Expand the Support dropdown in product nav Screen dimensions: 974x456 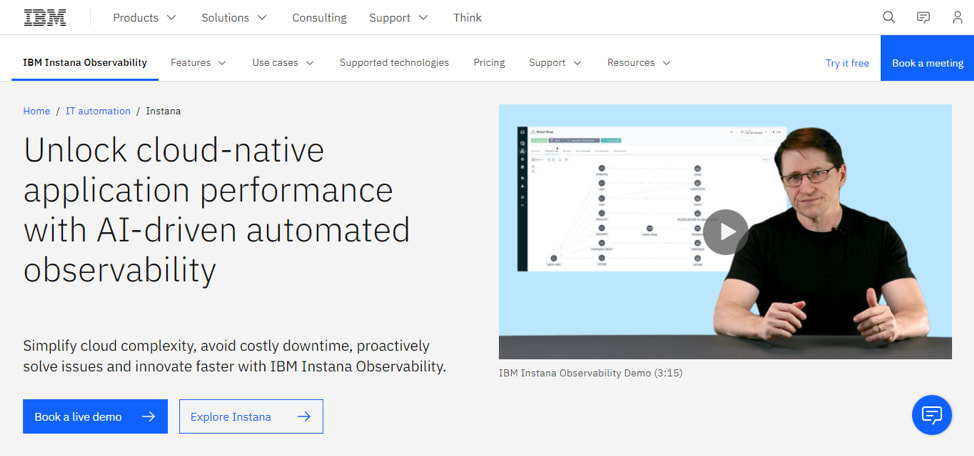pos(555,62)
